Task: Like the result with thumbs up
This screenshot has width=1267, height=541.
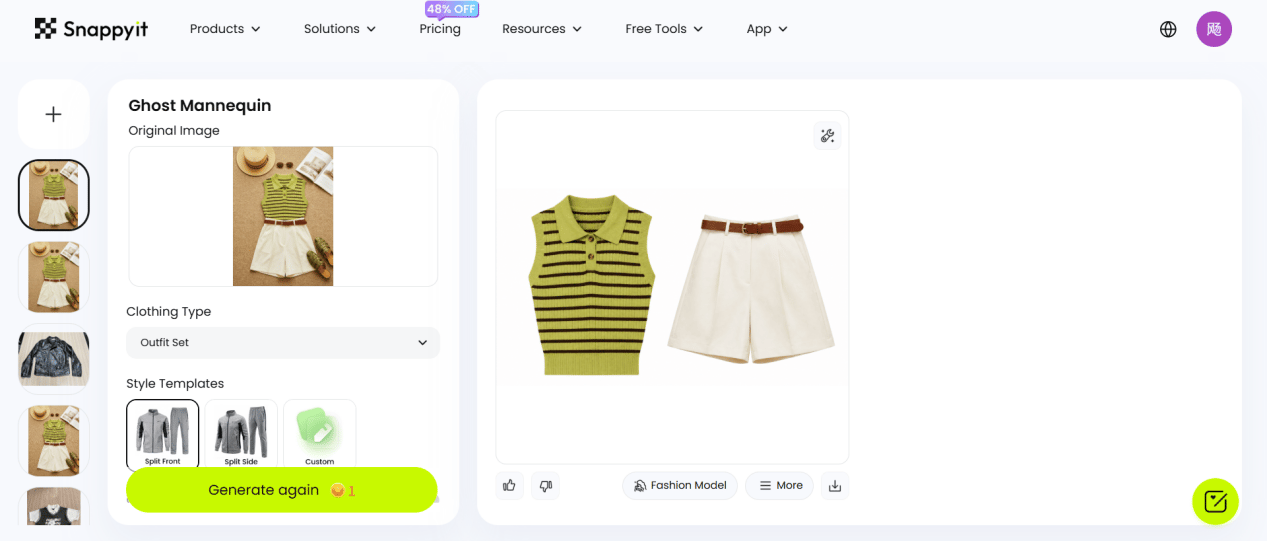Action: coord(510,485)
